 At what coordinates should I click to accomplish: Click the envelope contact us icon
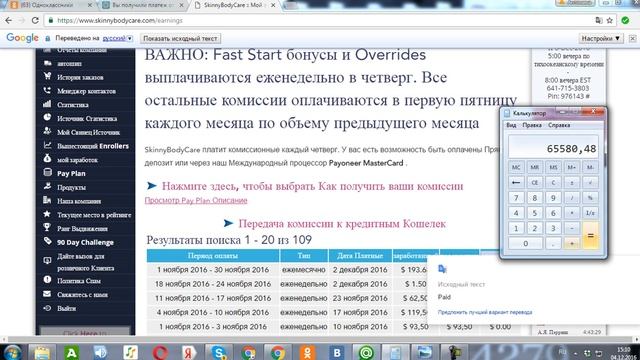[x=47, y=294]
